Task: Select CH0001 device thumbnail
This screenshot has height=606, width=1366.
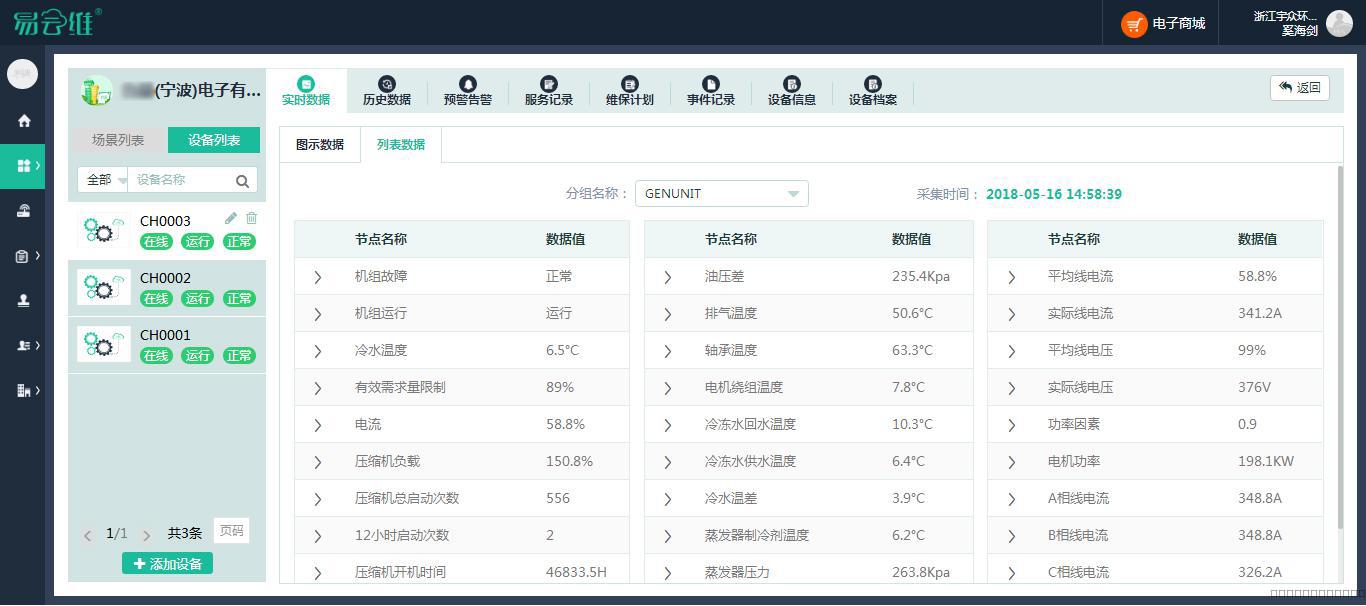Action: (x=104, y=344)
